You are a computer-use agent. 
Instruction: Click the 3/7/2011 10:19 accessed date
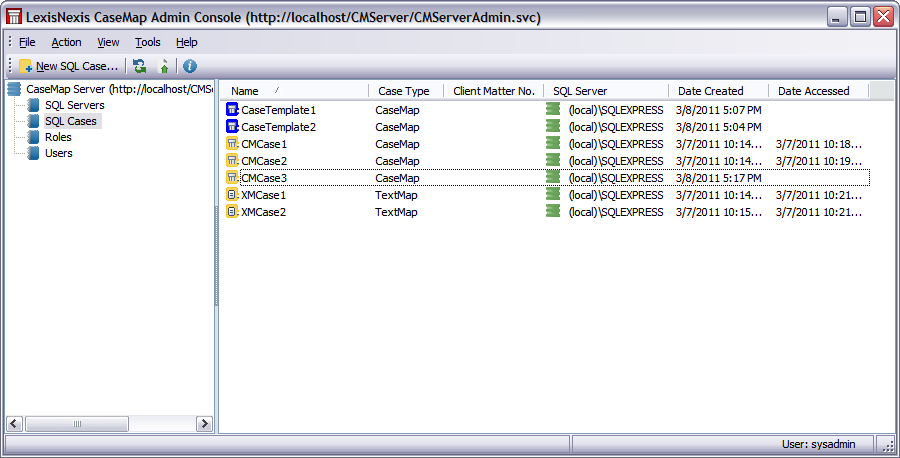[818, 161]
